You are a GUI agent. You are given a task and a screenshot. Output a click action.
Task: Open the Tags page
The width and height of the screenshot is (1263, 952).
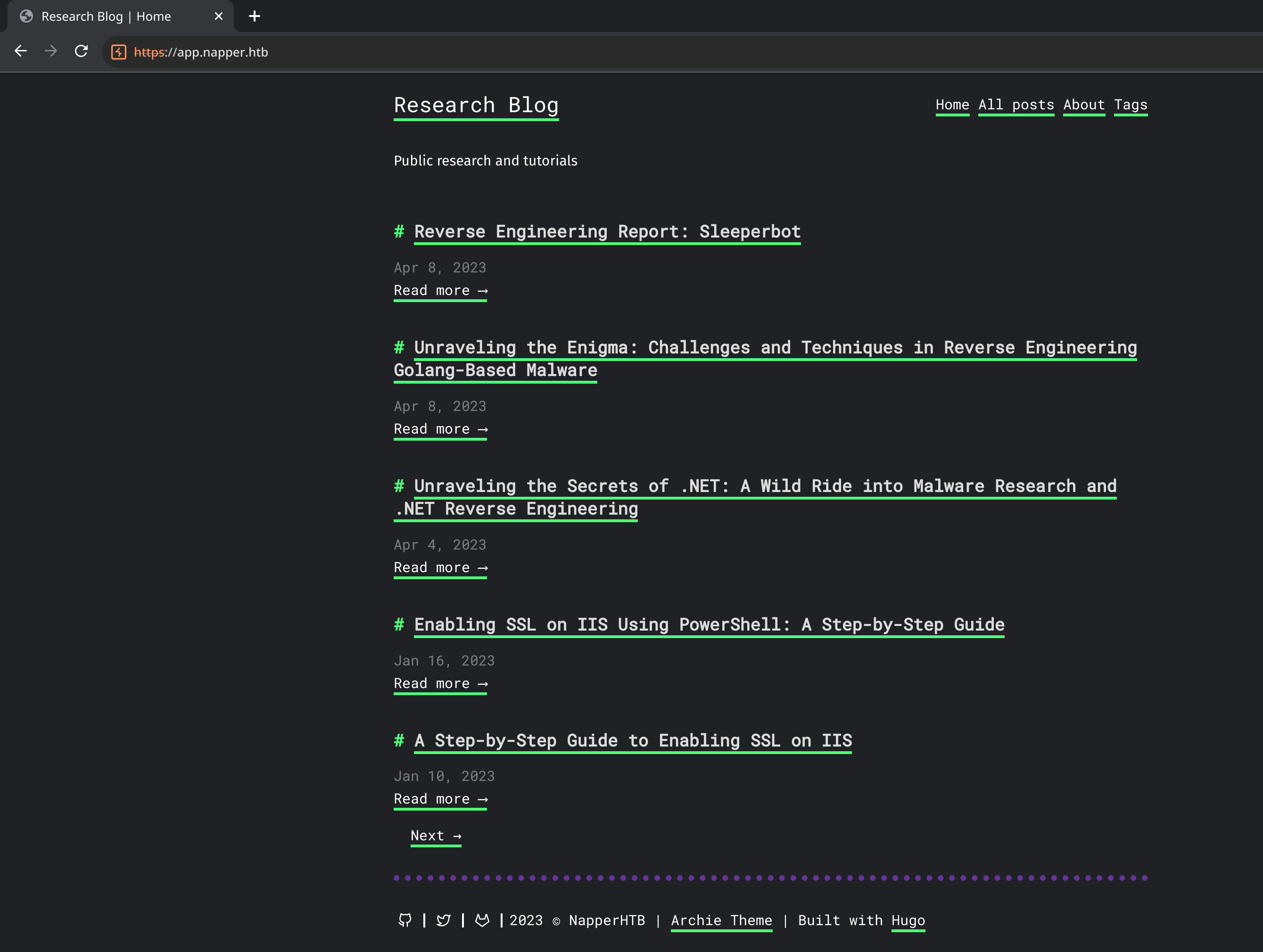point(1131,105)
